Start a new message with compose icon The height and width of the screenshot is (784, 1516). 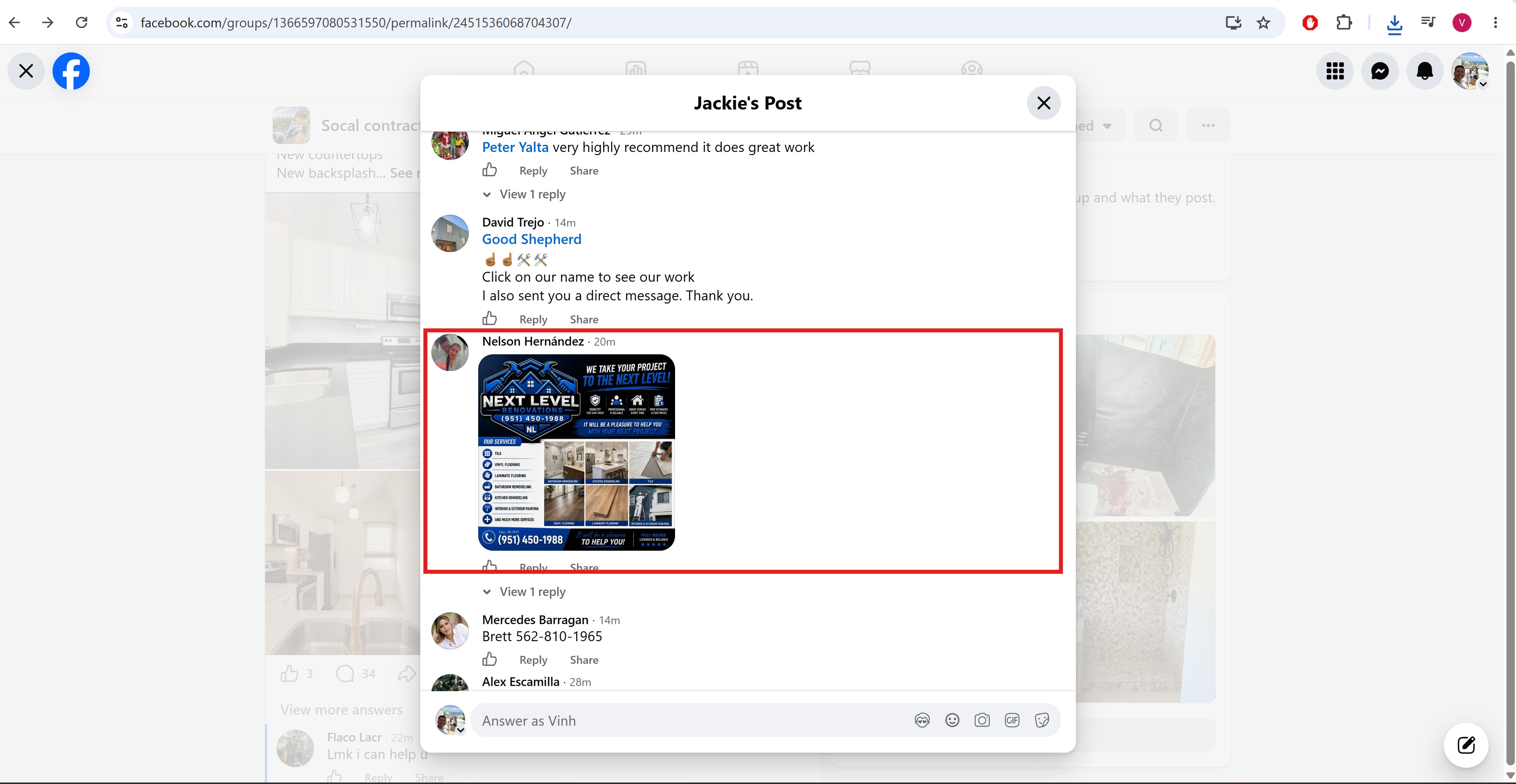tap(1466, 745)
